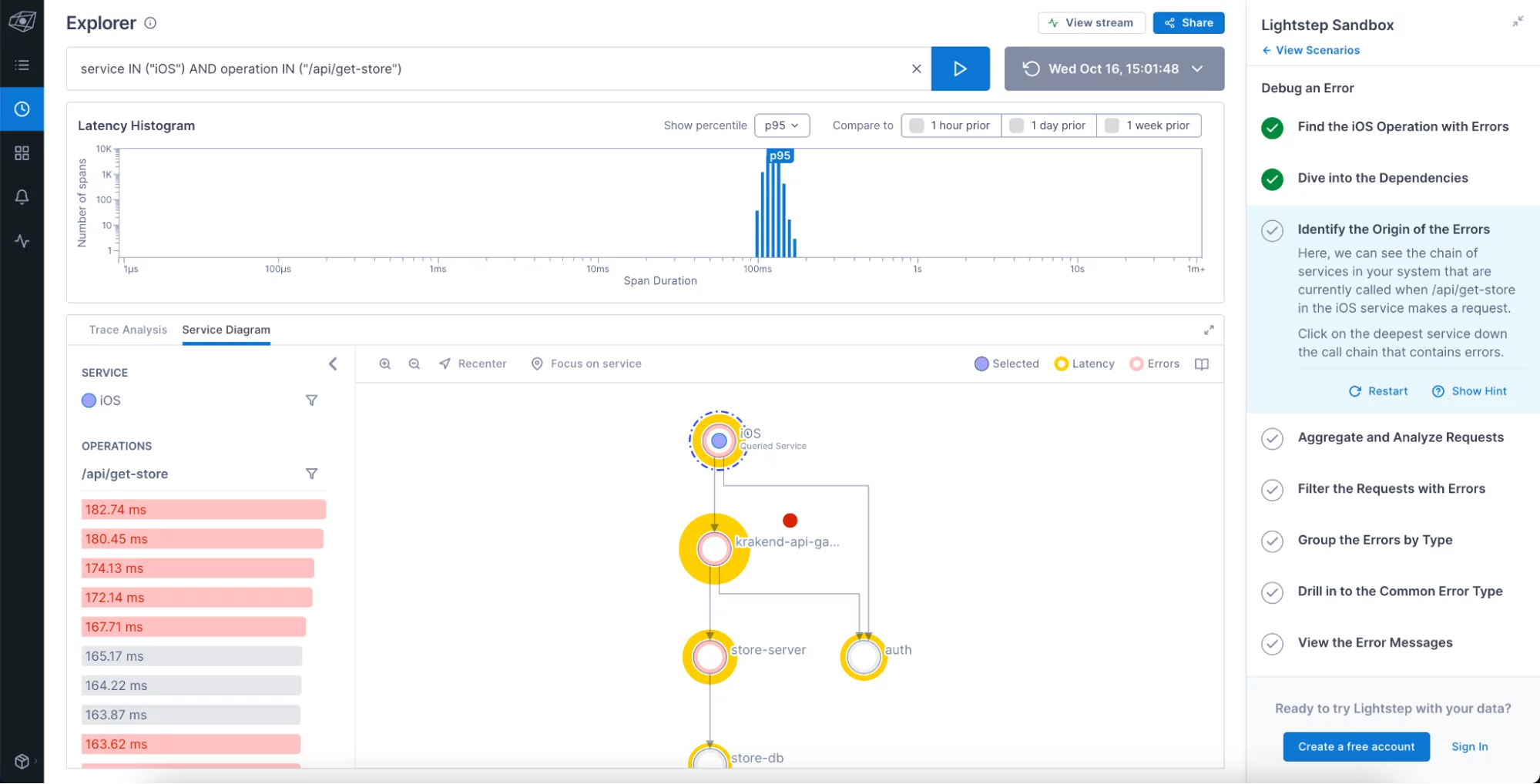Zoom in on the service diagram
Screen dimensions: 1540x784
click(384, 364)
